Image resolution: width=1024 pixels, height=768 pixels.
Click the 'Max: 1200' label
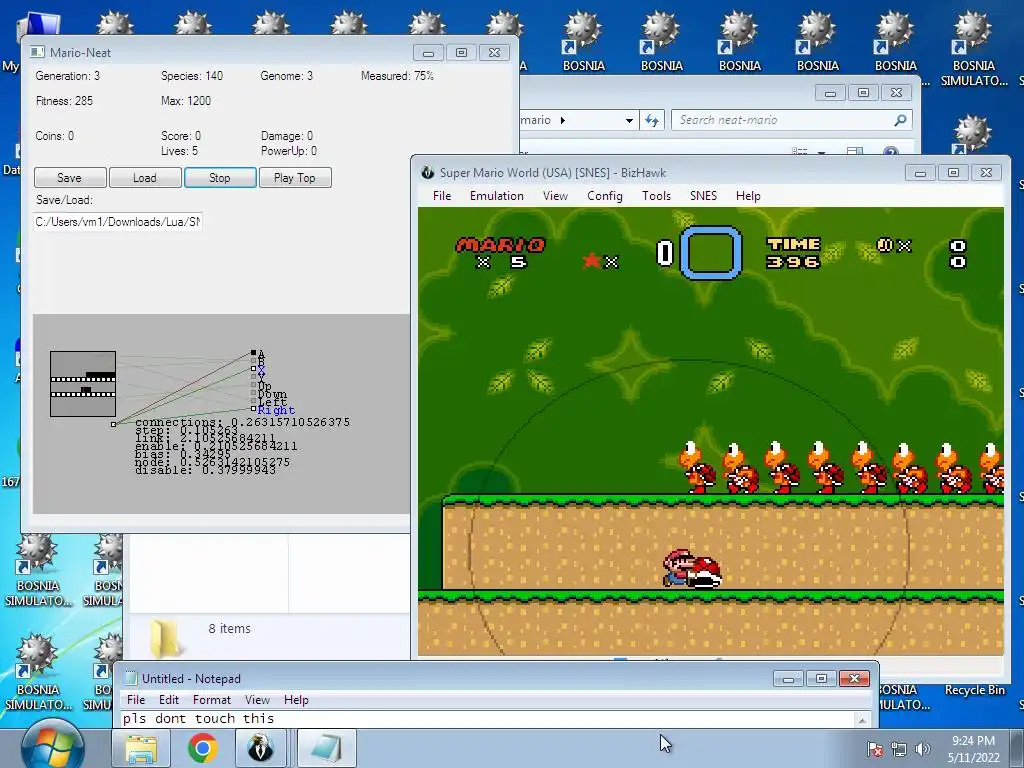[186, 101]
